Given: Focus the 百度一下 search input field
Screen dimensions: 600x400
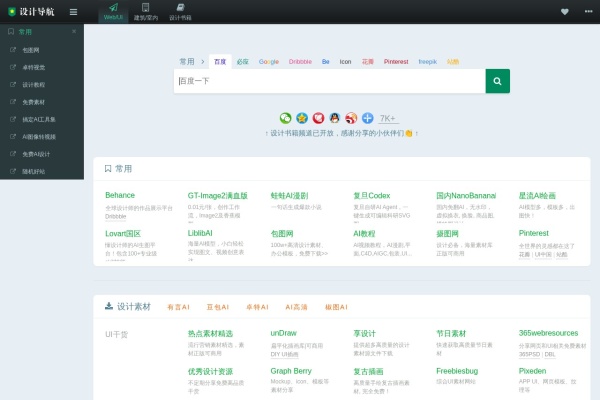Looking at the screenshot, I should point(329,81).
